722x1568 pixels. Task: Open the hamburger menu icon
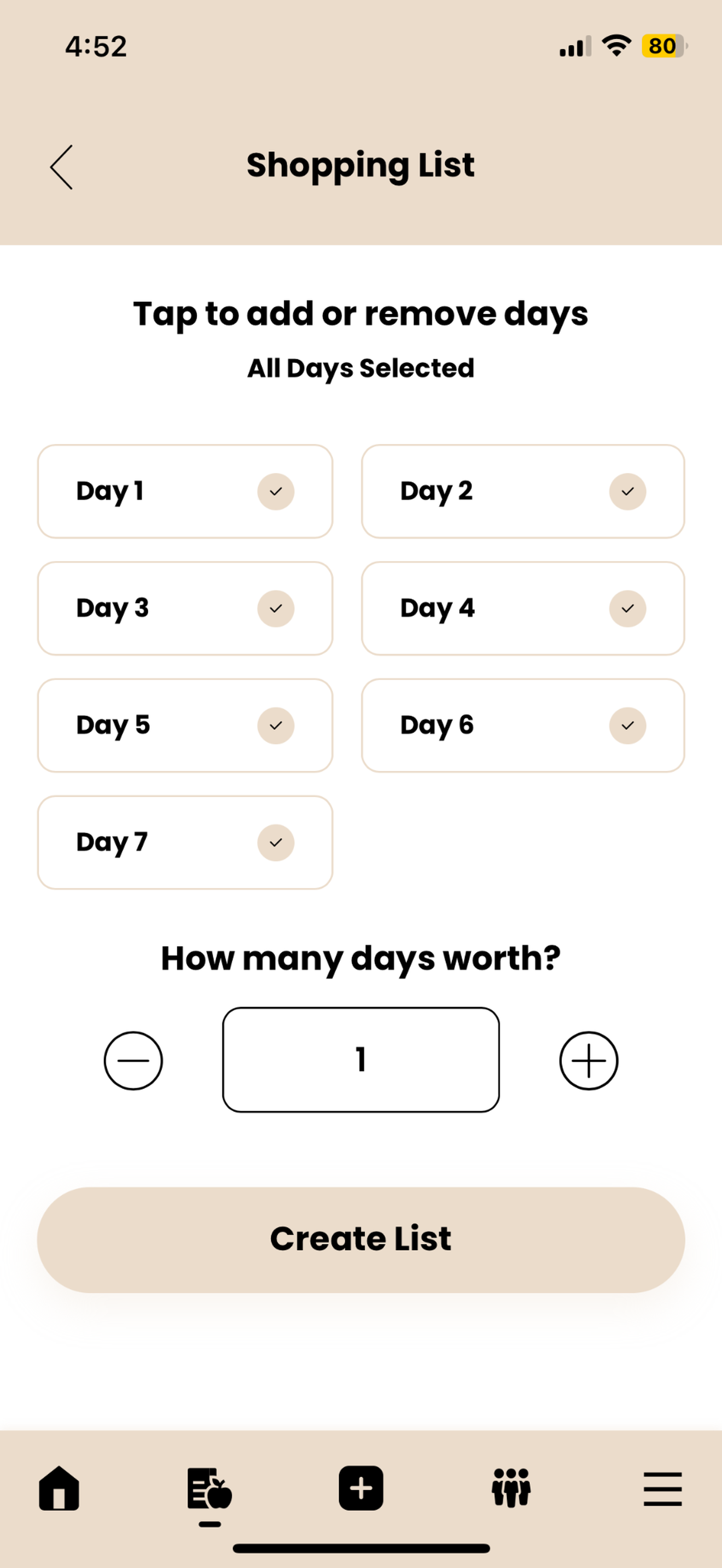point(663,1489)
